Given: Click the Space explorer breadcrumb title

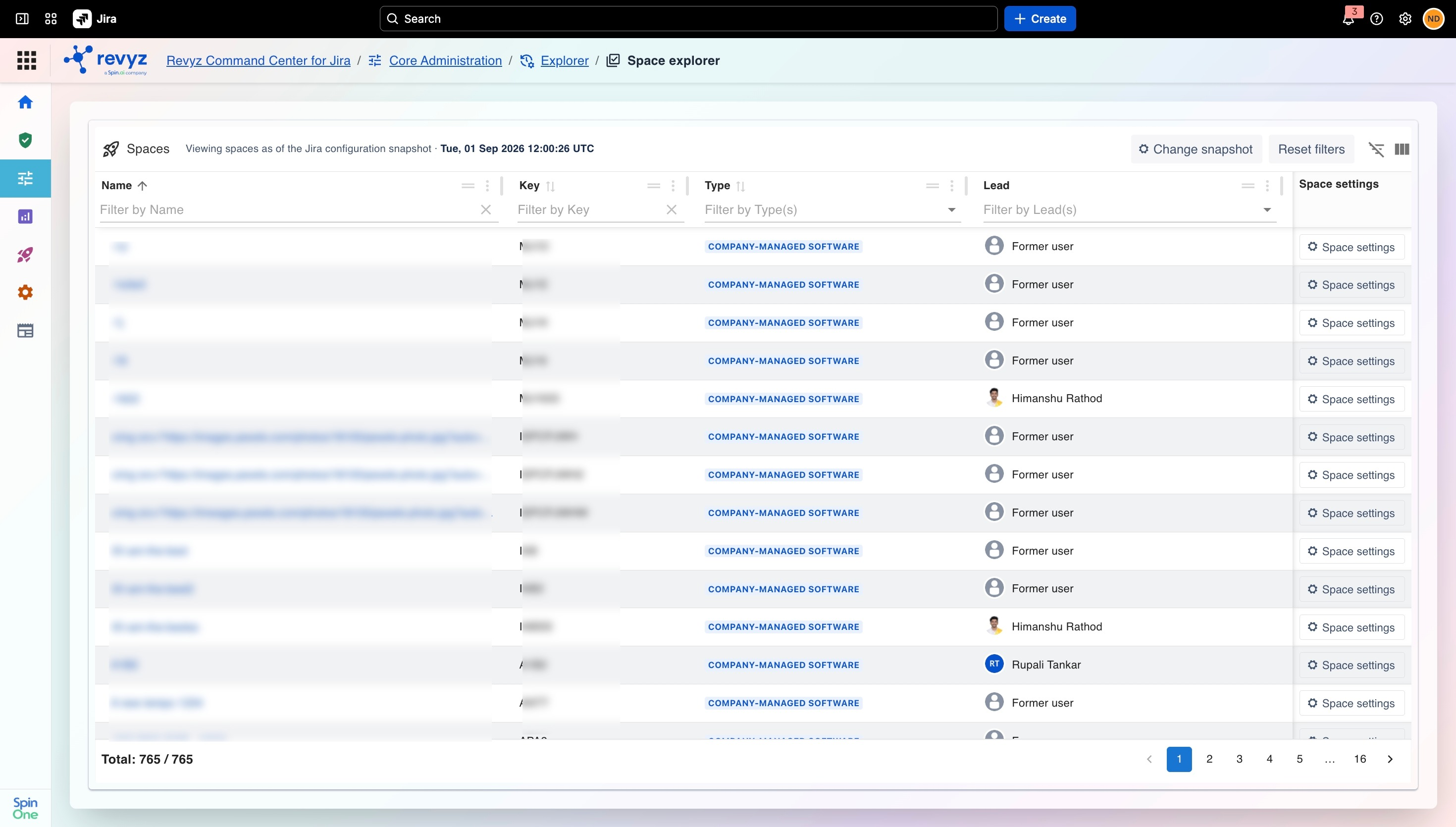Looking at the screenshot, I should 674,60.
